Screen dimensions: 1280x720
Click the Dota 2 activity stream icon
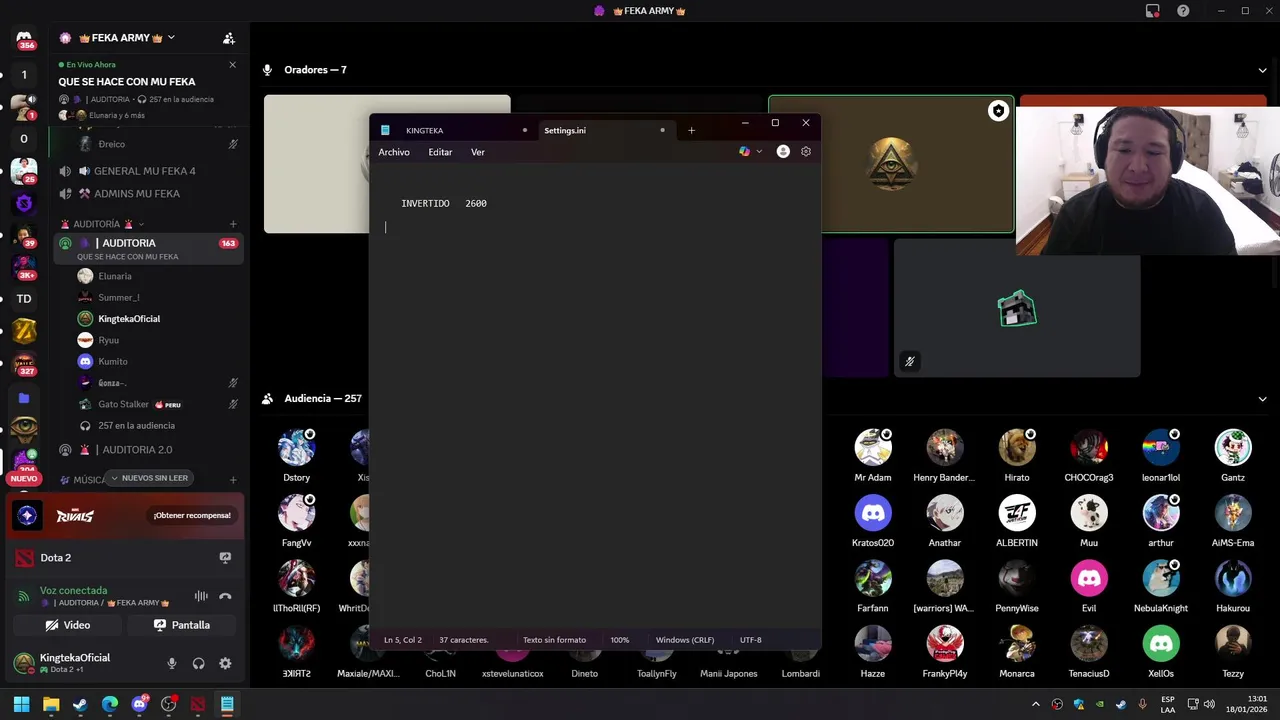tap(225, 558)
